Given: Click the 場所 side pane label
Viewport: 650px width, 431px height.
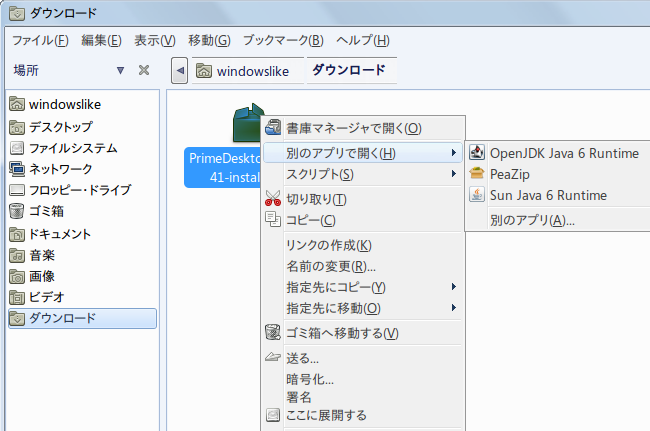Looking at the screenshot, I should coord(26,70).
